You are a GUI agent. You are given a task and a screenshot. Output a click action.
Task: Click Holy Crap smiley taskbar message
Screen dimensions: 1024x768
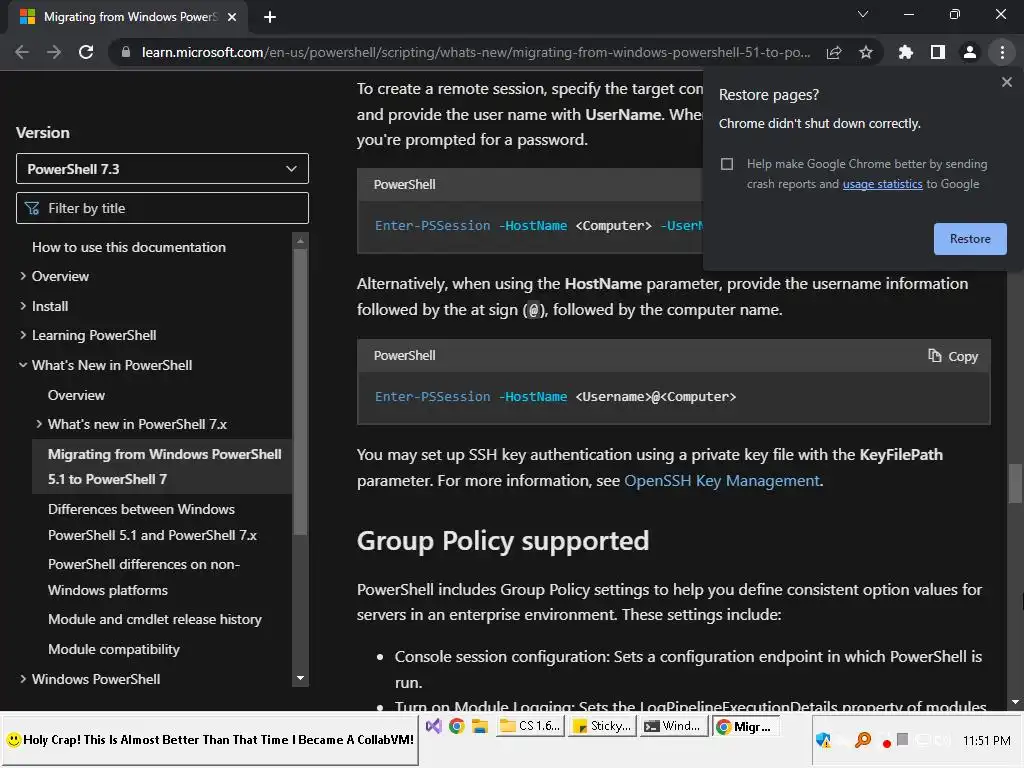point(210,740)
